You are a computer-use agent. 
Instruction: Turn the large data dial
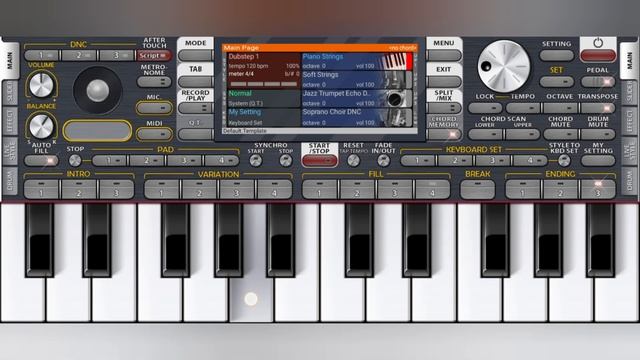click(504, 66)
